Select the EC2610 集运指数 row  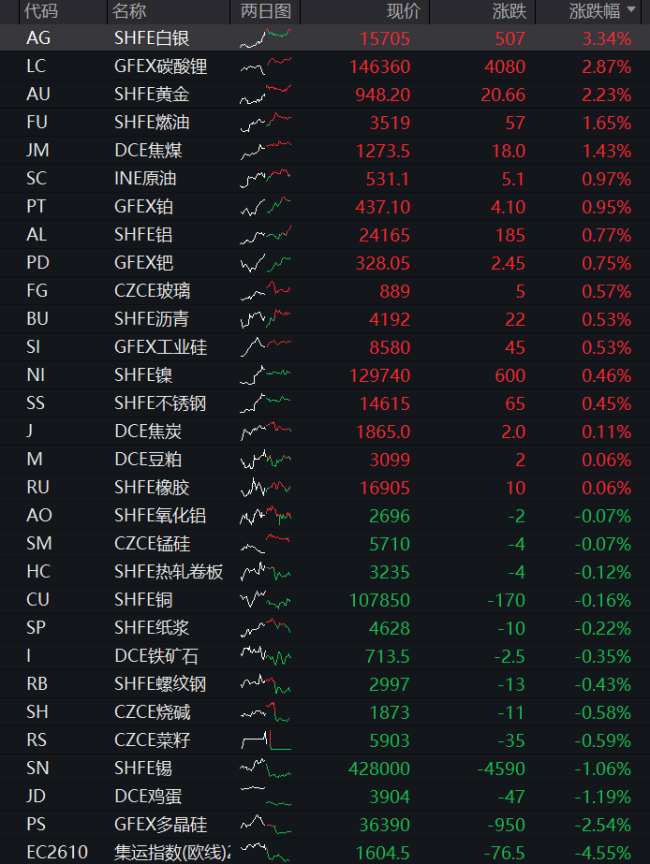click(325, 852)
